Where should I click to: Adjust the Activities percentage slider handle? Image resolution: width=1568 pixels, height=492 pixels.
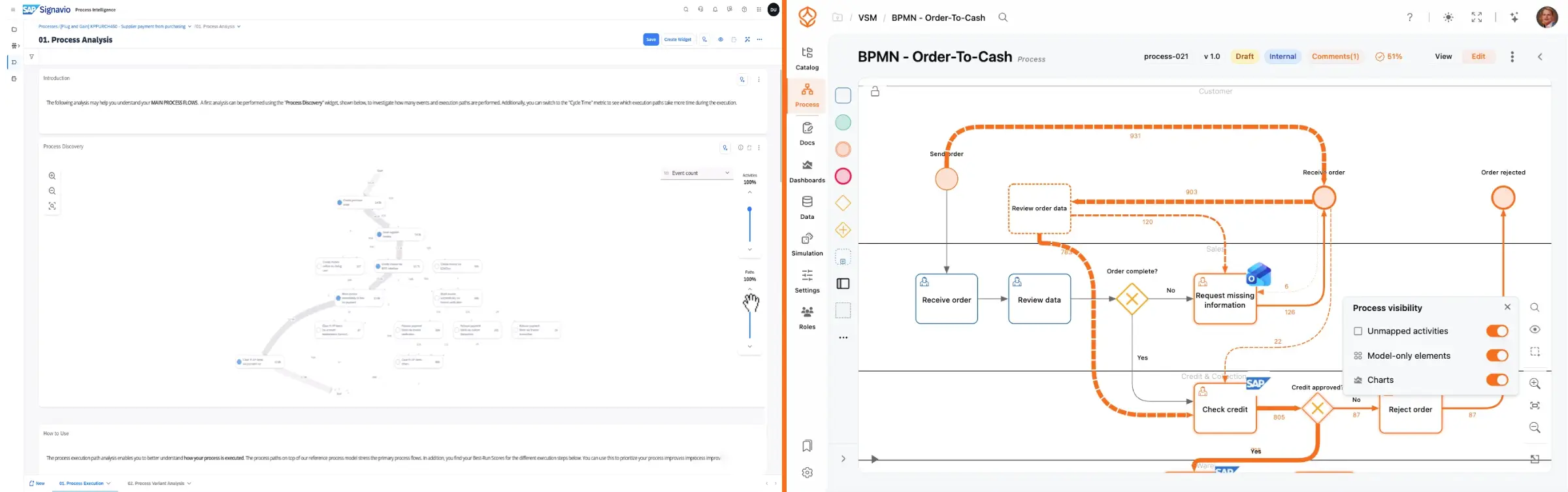(749, 209)
